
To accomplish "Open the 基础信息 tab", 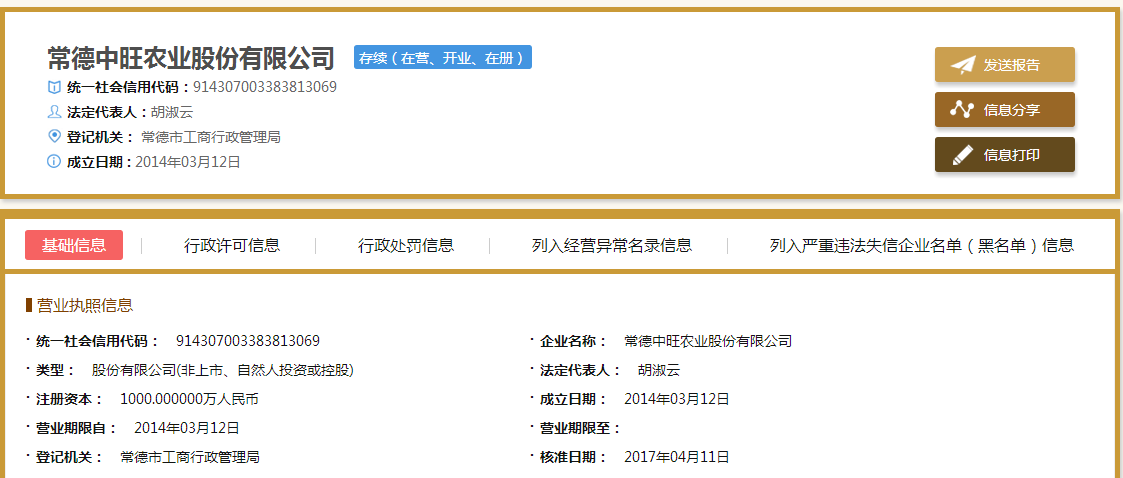I will click(x=74, y=245).
